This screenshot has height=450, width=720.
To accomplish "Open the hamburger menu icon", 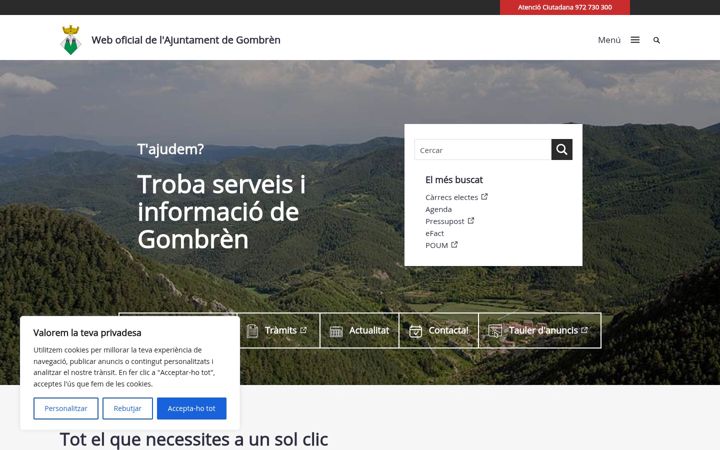I will tap(635, 40).
